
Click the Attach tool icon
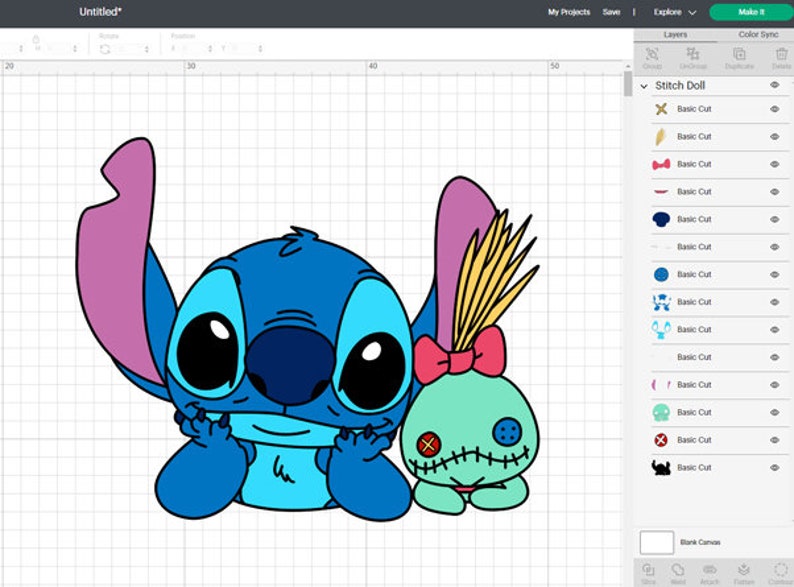pos(710,570)
